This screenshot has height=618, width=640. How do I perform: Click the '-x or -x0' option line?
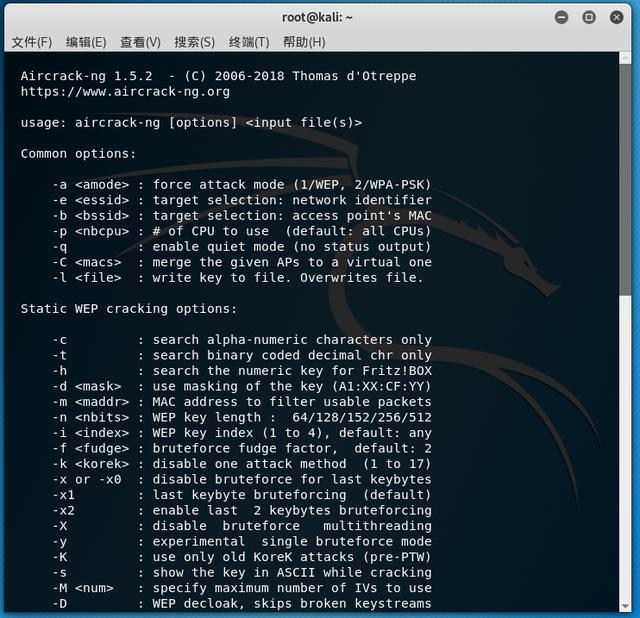(242, 479)
